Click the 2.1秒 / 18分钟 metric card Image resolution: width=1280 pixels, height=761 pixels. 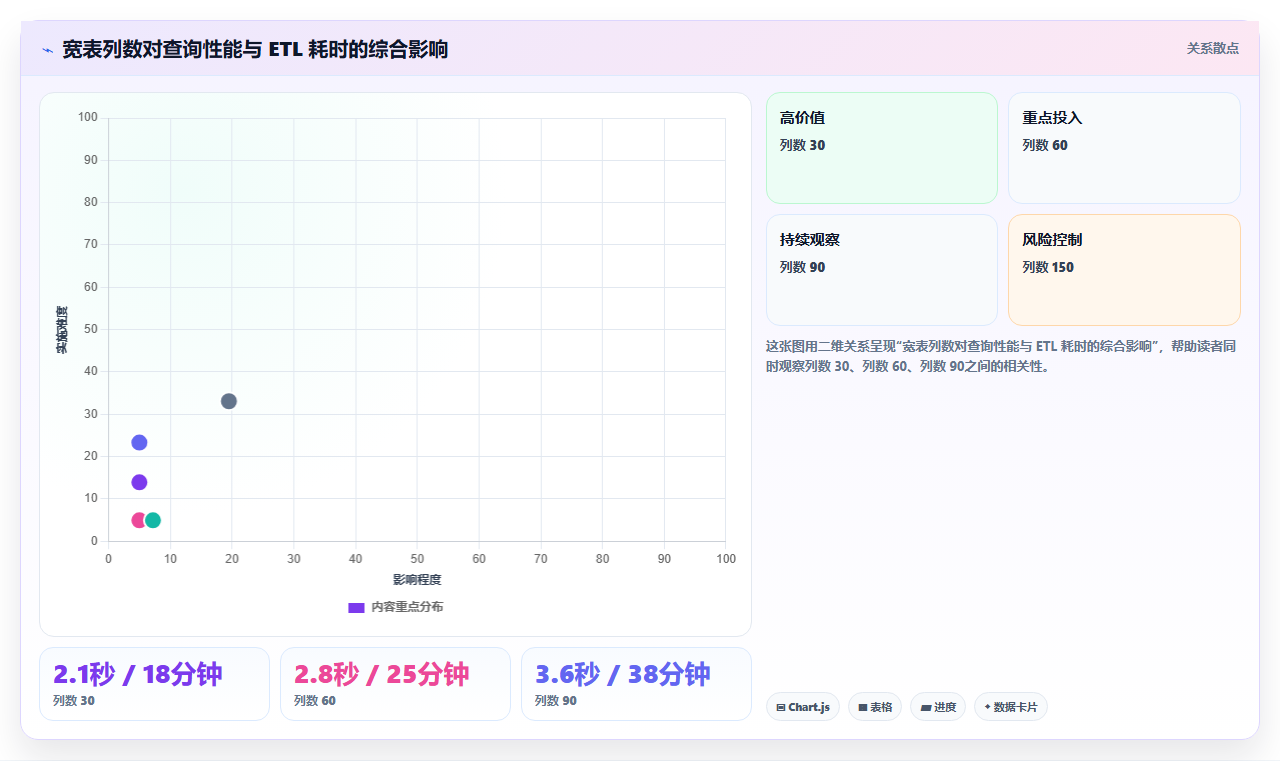click(x=154, y=684)
